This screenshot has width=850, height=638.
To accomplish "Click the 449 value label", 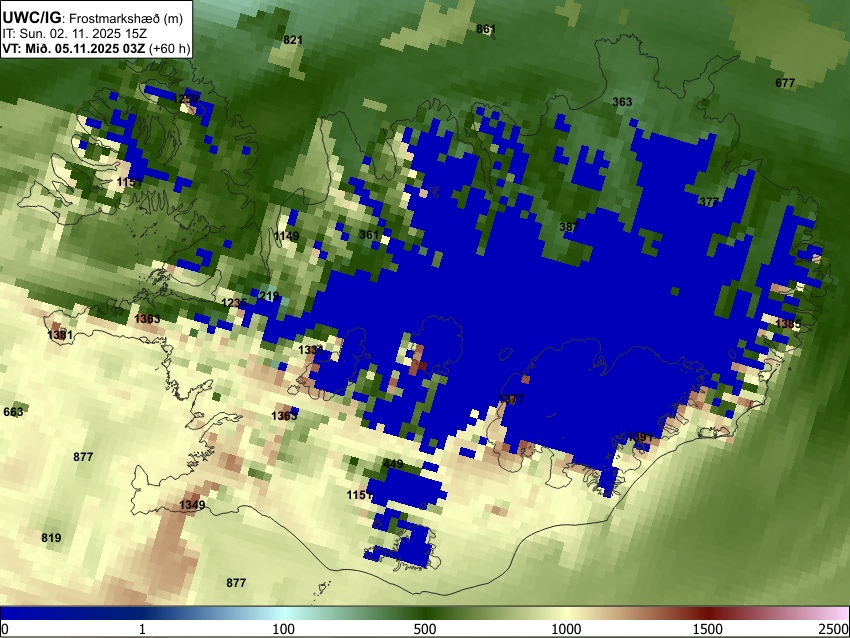I will pos(393,463).
